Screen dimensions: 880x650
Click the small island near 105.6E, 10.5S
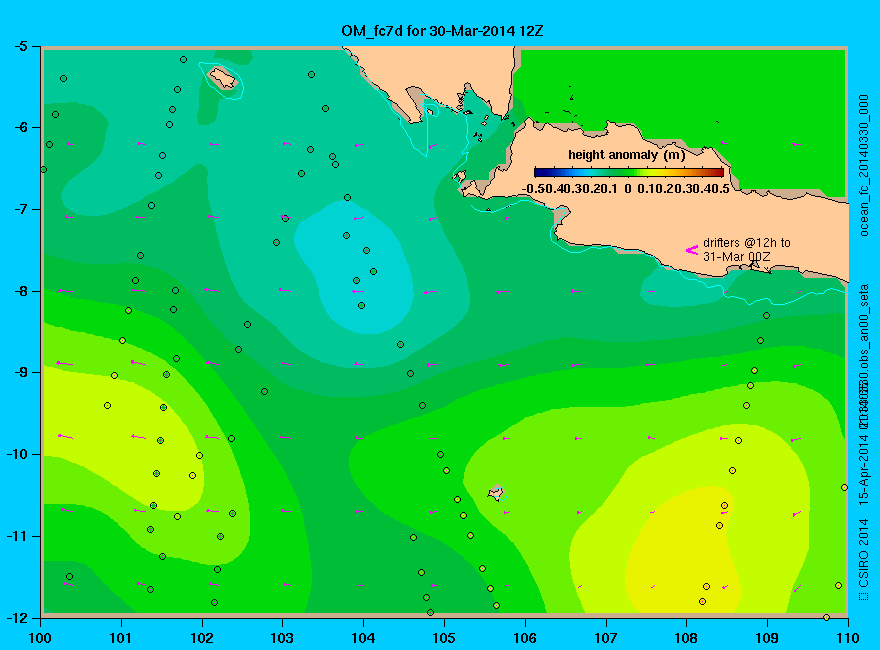[x=496, y=492]
